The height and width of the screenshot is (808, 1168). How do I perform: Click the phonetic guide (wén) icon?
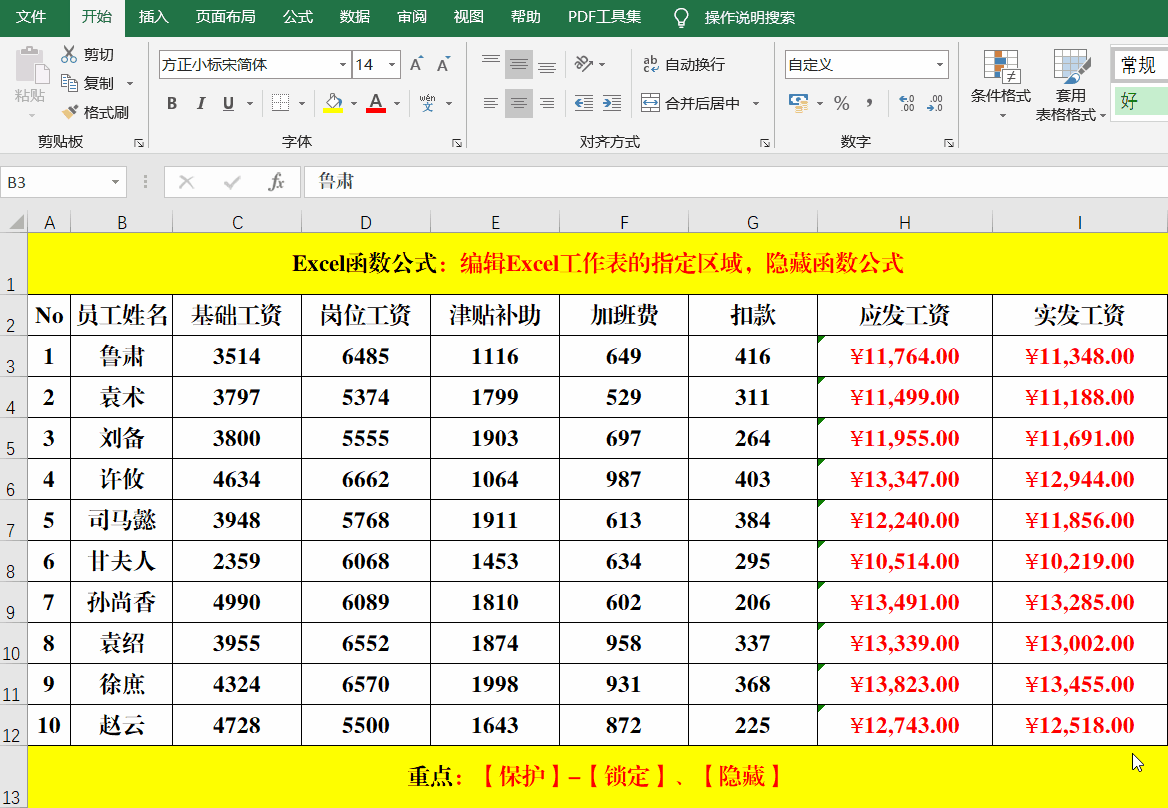pos(428,103)
